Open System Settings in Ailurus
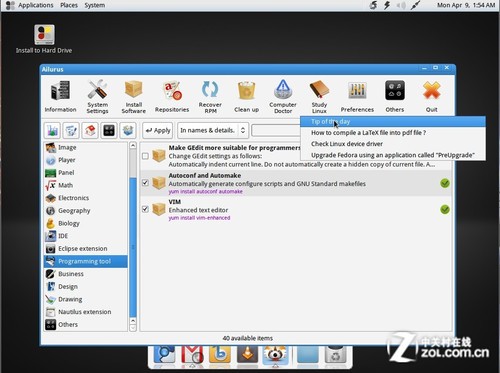 click(97, 96)
